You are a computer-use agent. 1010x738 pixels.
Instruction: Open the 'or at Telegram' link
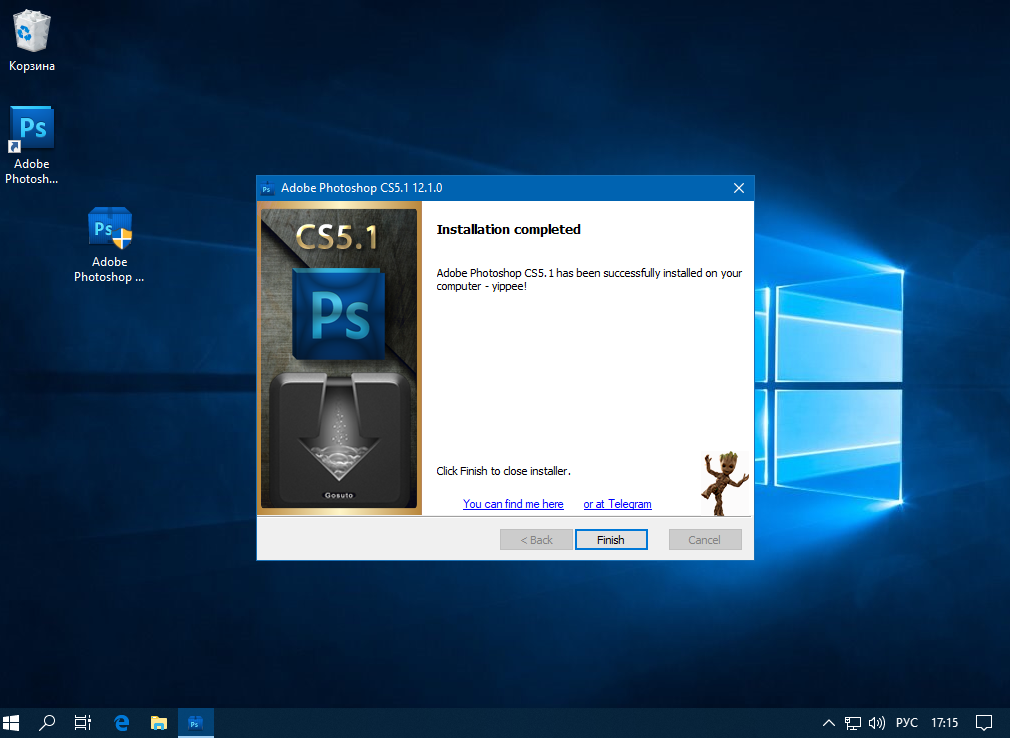617,504
